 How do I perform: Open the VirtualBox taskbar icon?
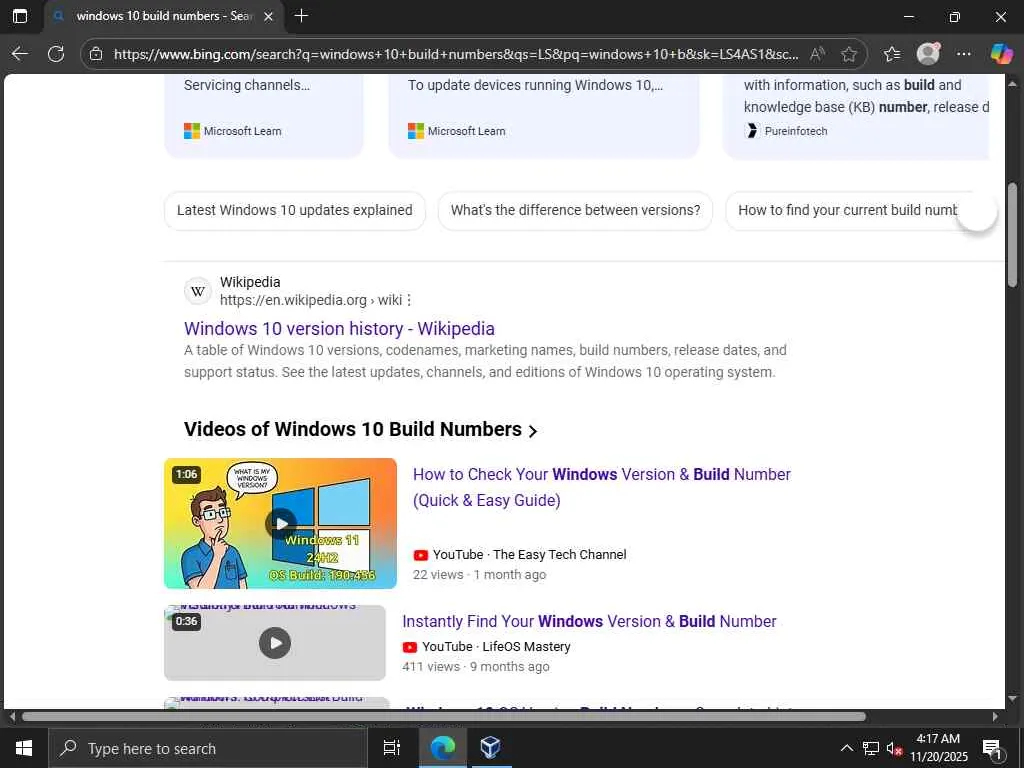[x=490, y=748]
